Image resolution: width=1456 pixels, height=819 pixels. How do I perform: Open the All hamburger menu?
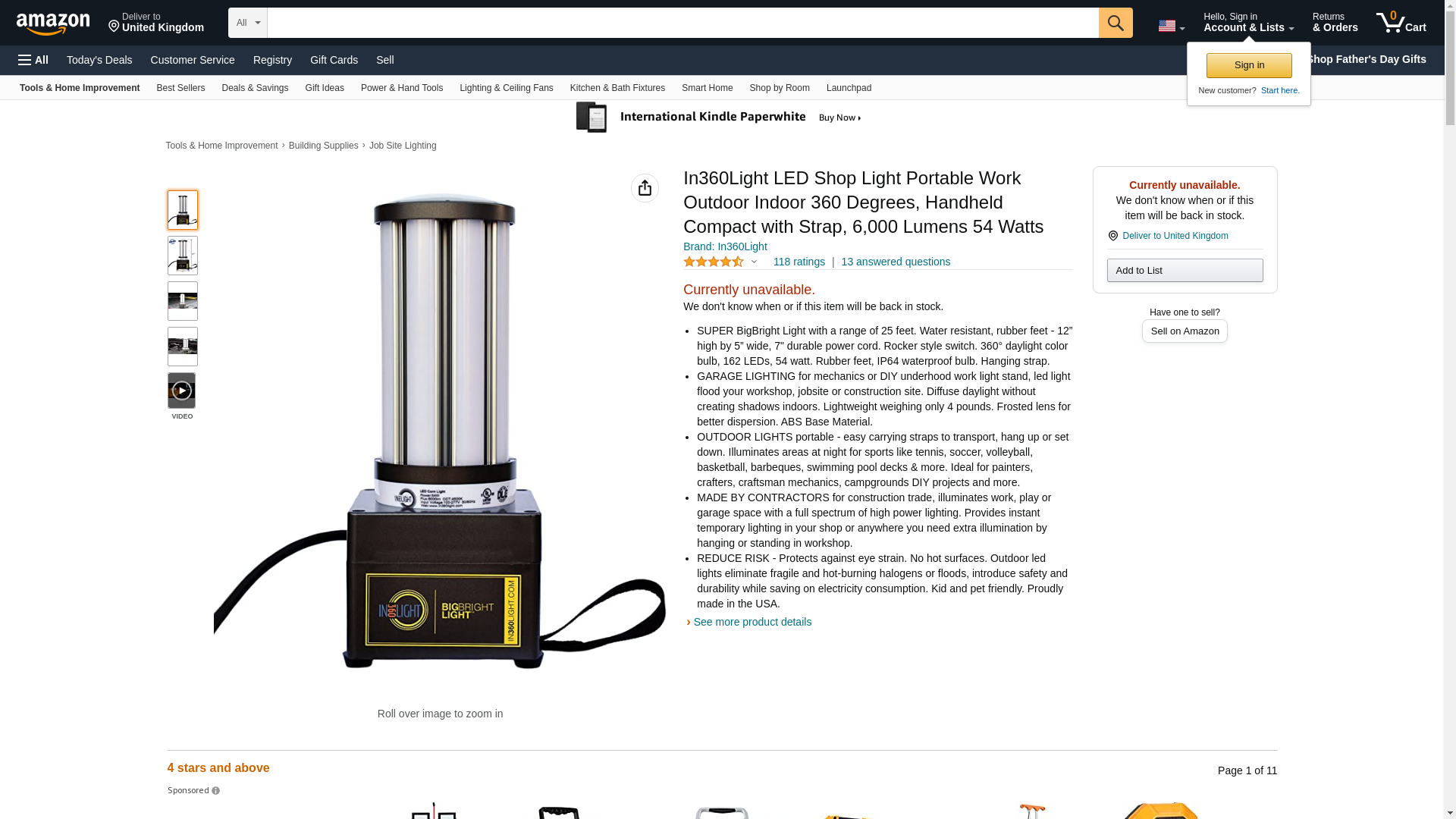tap(33, 60)
